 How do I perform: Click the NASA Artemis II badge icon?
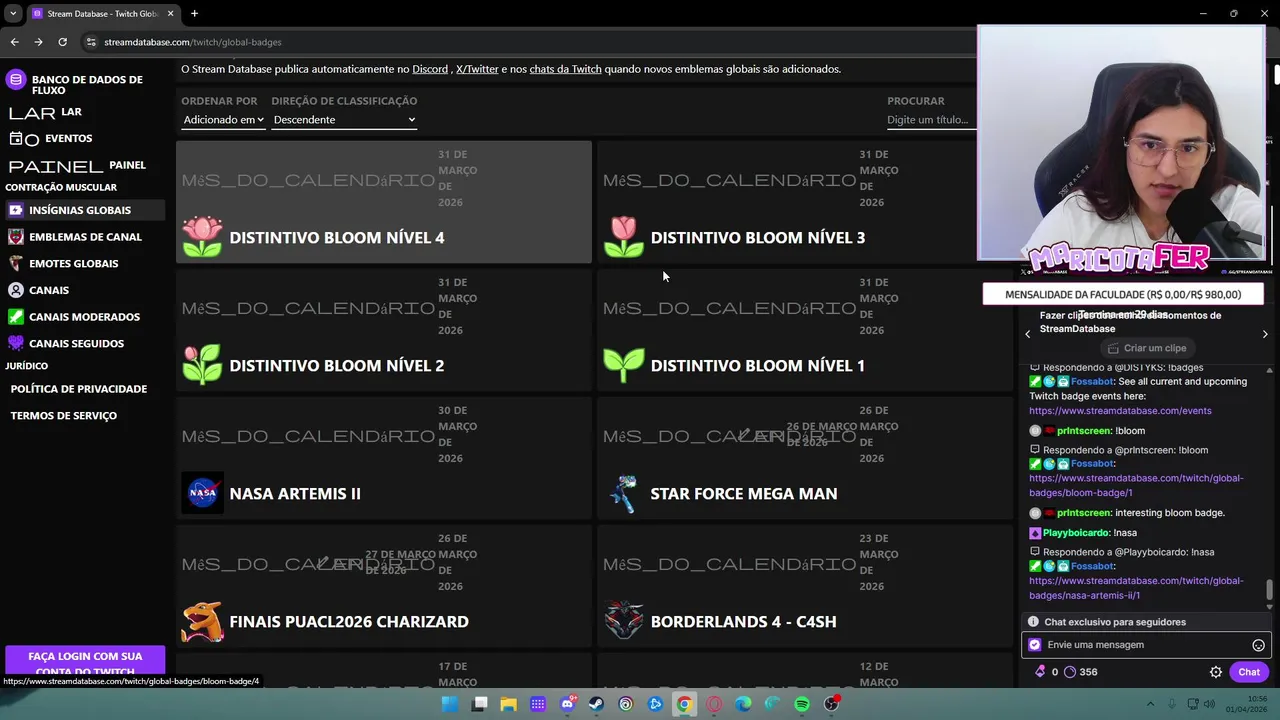pos(202,493)
